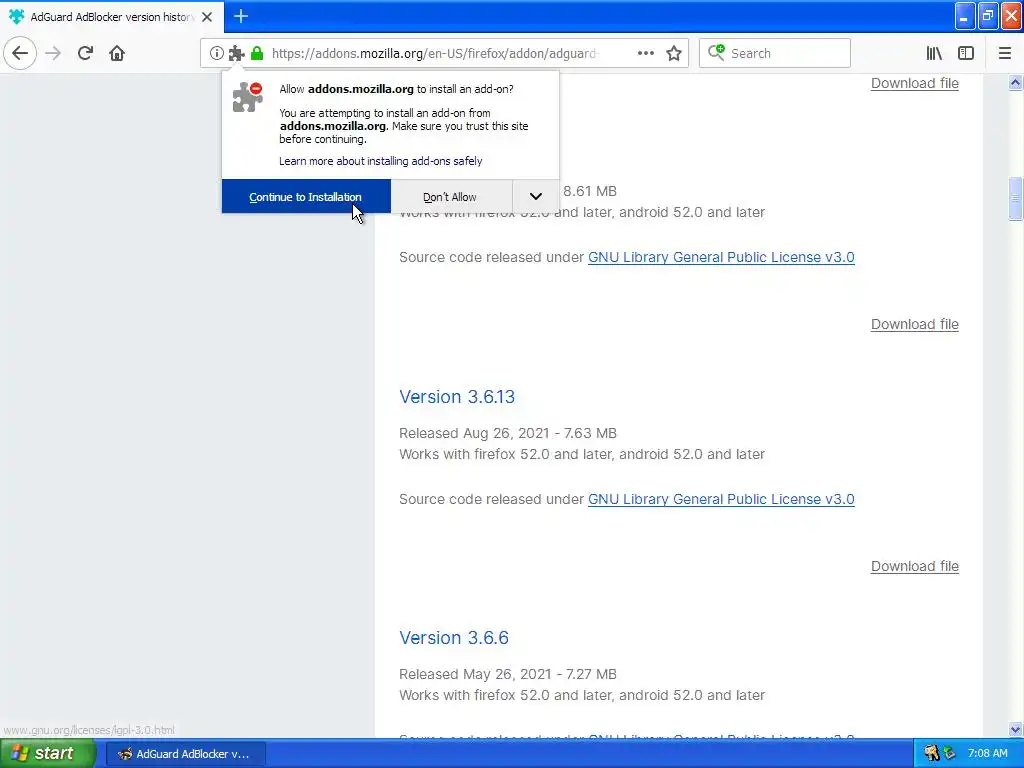
Task: Click Download file link above Version 3.6.6
Action: [914, 566]
